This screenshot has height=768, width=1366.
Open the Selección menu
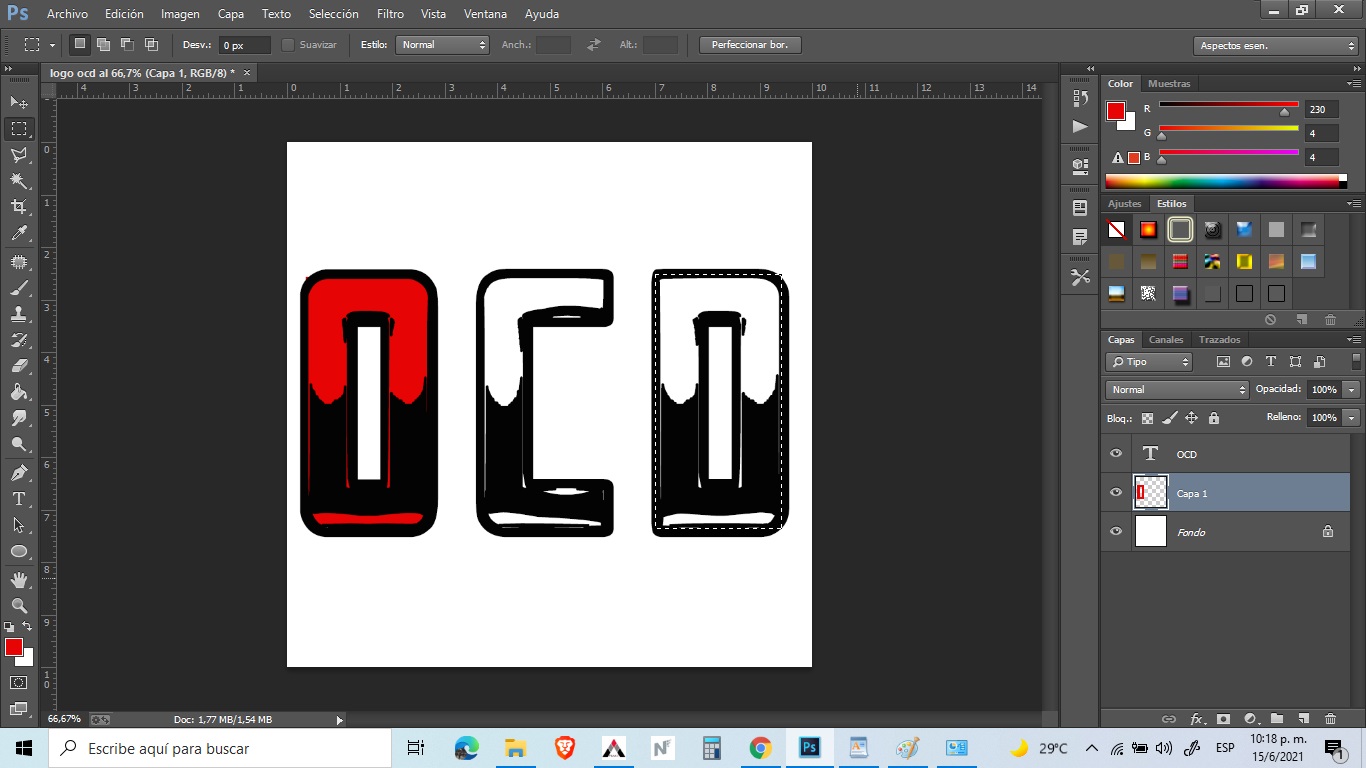333,14
